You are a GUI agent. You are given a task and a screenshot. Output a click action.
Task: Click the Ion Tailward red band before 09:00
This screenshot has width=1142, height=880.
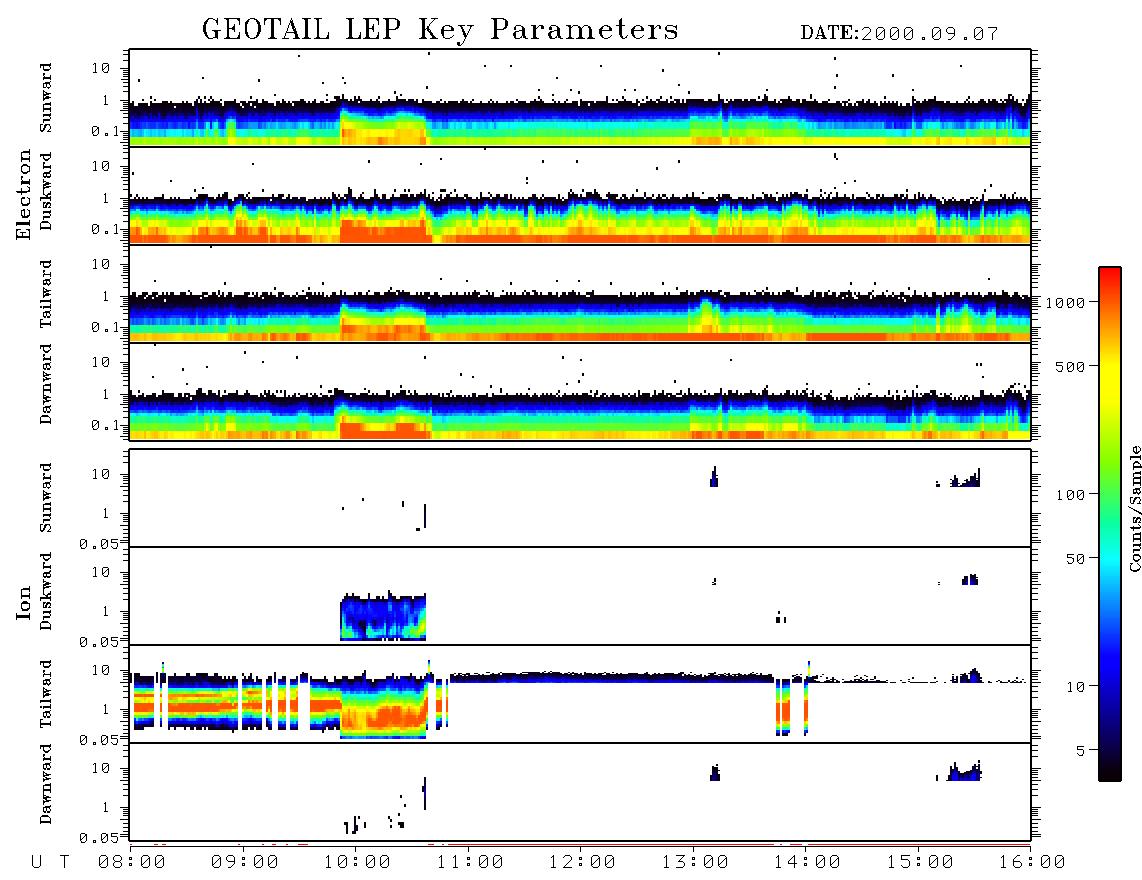[186, 706]
